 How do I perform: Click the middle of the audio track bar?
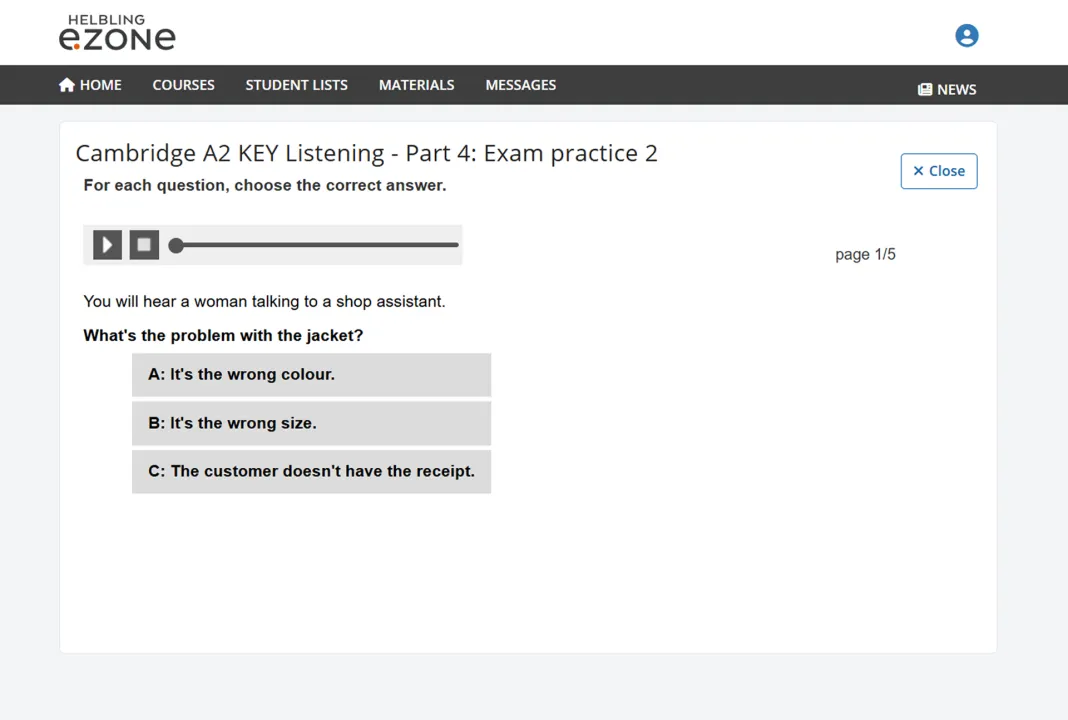point(317,245)
